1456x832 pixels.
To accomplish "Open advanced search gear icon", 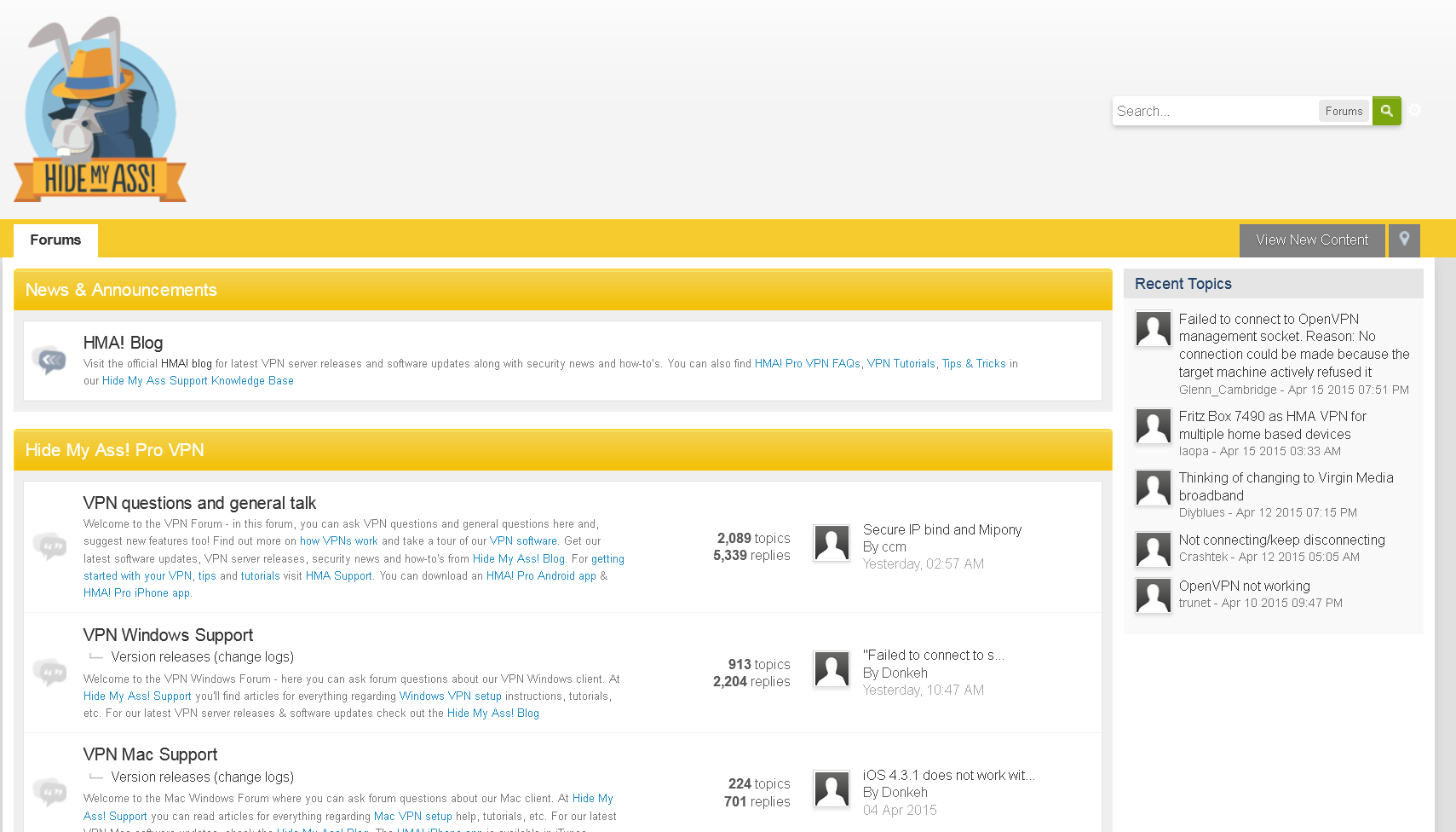I will click(x=1415, y=110).
